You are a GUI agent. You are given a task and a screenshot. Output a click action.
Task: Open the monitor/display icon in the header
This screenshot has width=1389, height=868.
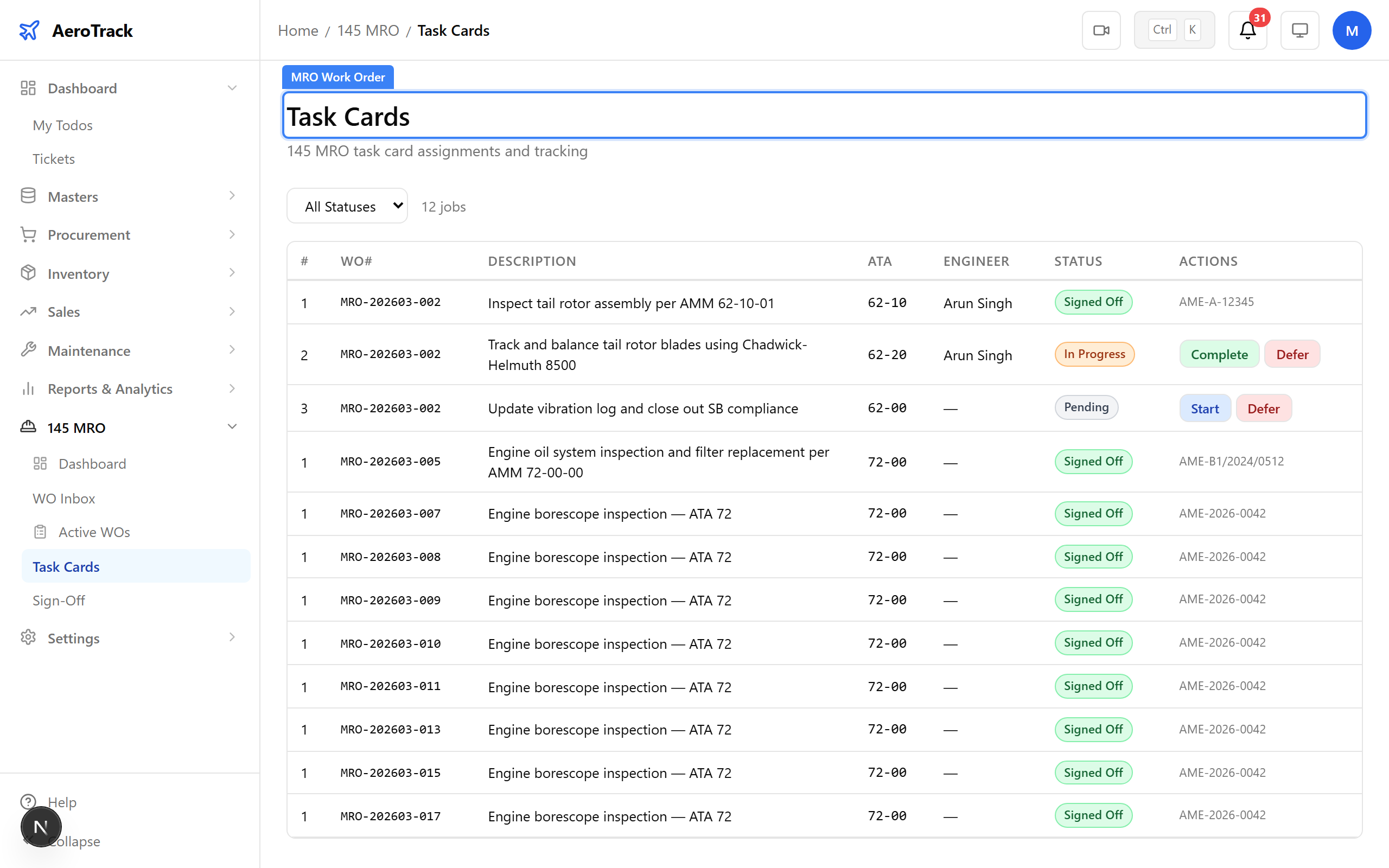pos(1299,30)
